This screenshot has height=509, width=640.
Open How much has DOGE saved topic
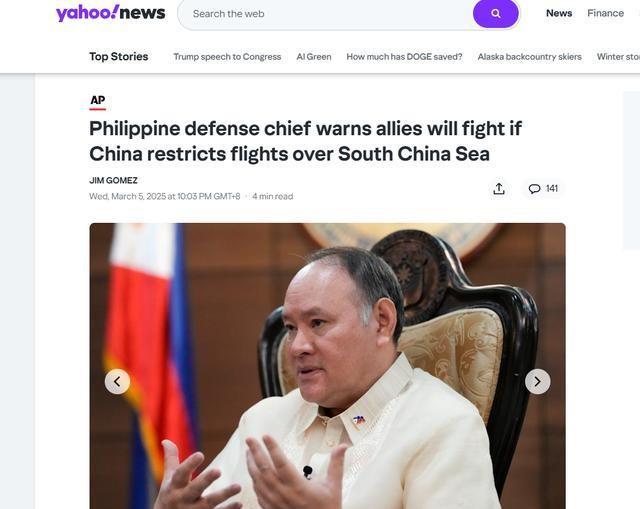coord(404,57)
